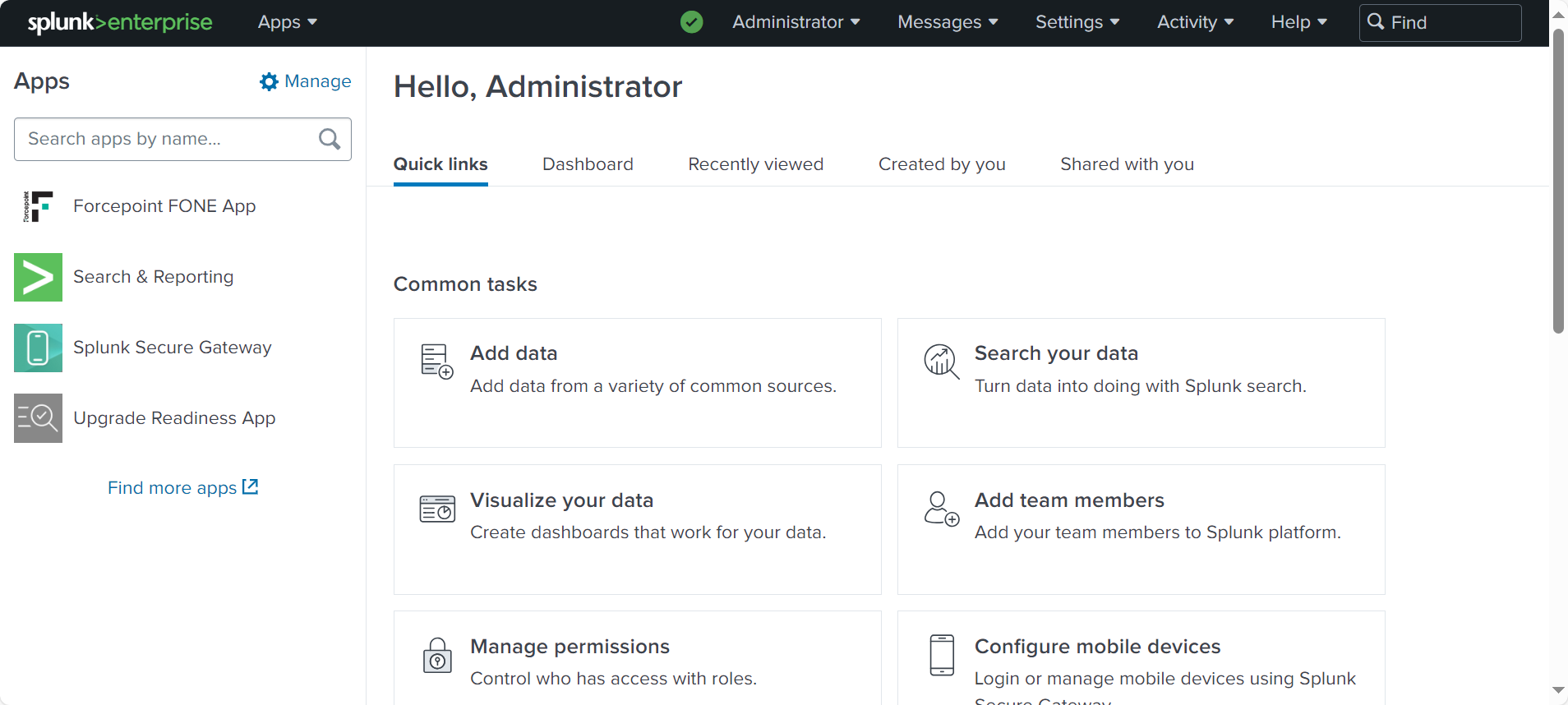Viewport: 1568px width, 705px height.
Task: Click the Manage permissions lock icon
Action: (437, 655)
